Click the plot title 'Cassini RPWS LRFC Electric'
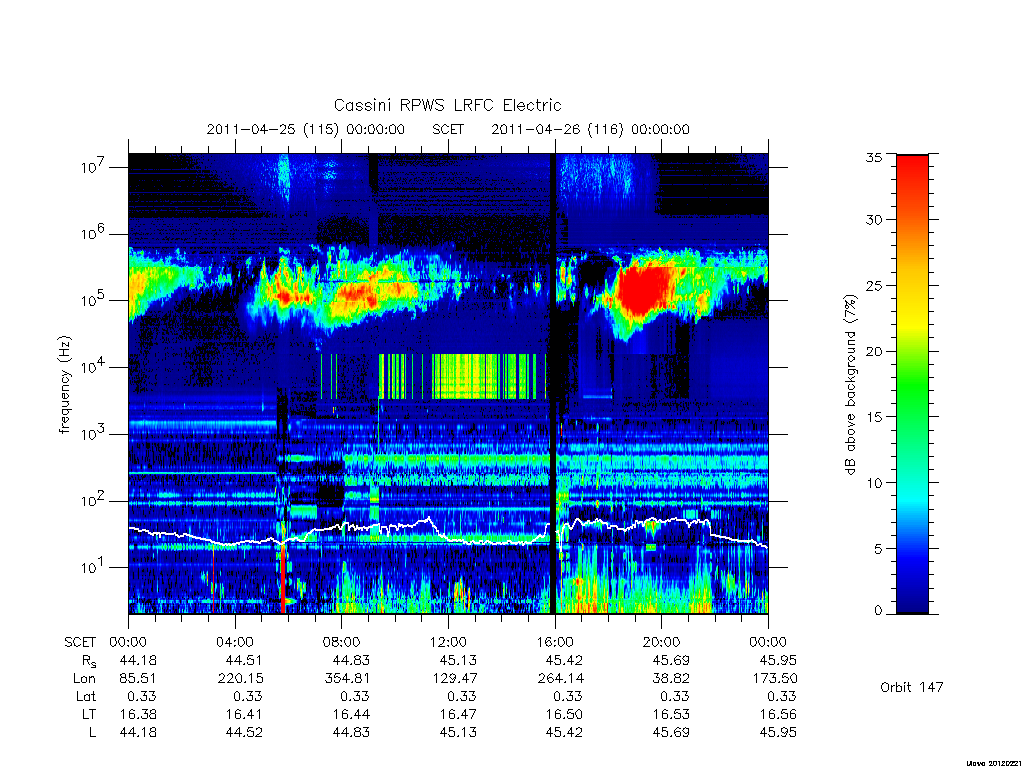Viewport: 1024px width, 768px height. coord(447,105)
